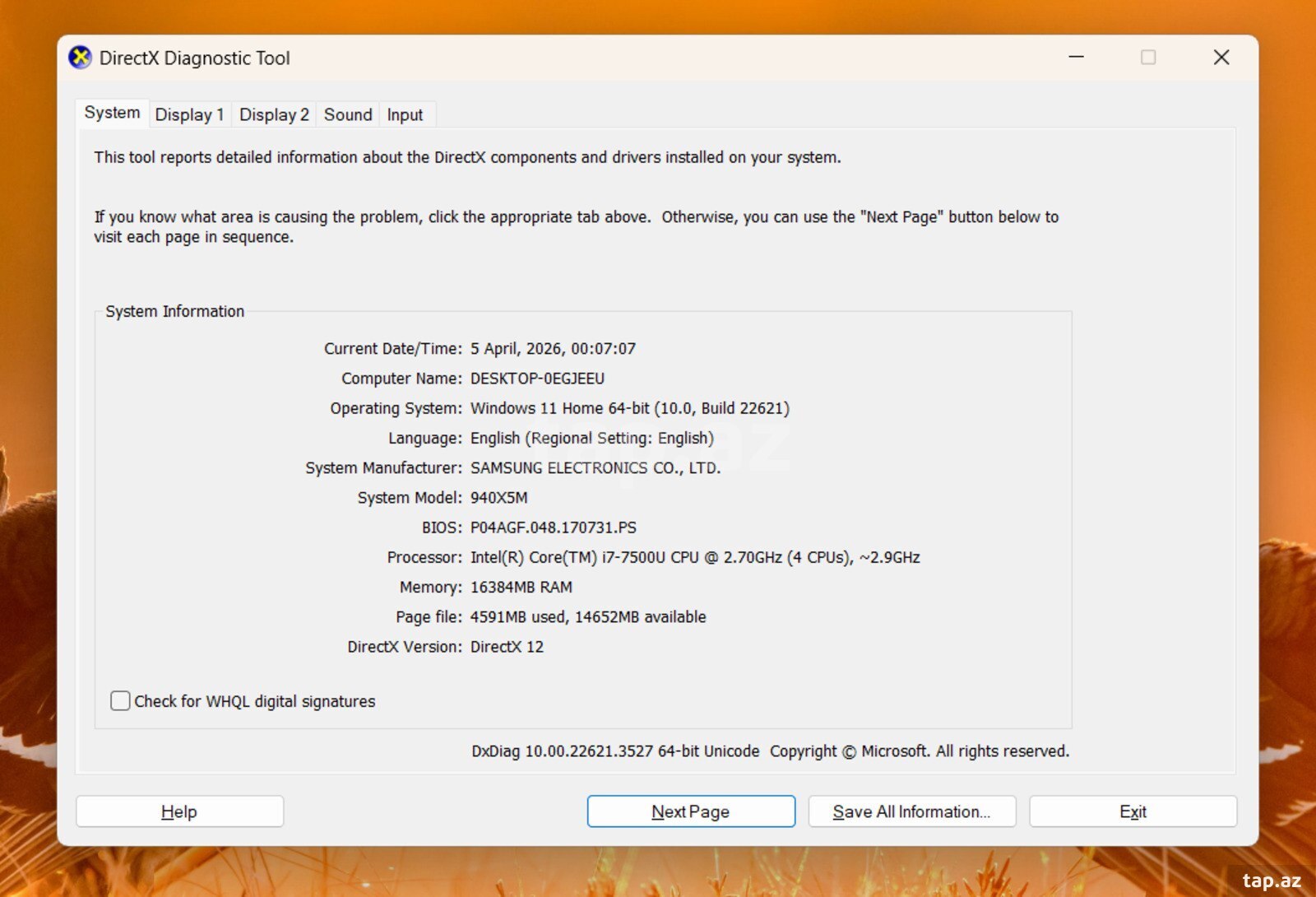Click system model 940X5M
Viewport: 1316px width, 897px height.
click(x=499, y=498)
